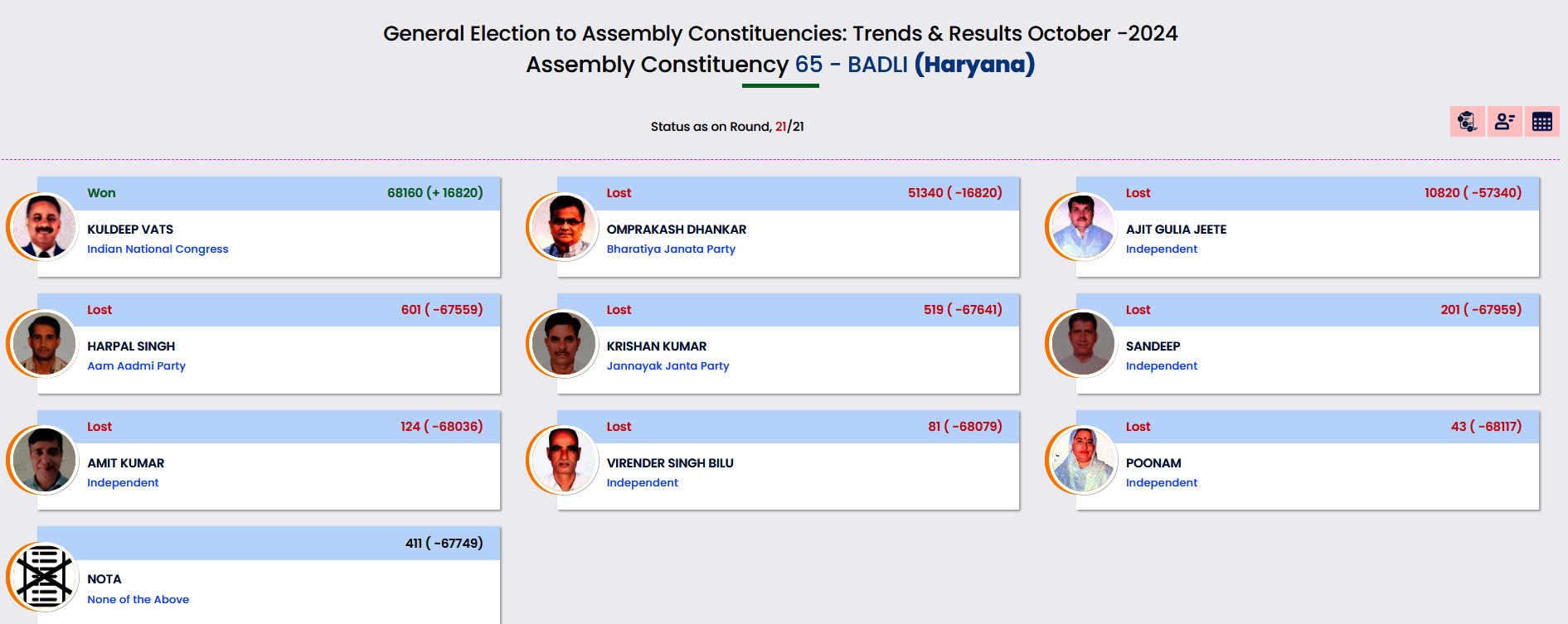The height and width of the screenshot is (624, 1568).
Task: Switch to the table grid view icon
Action: pyautogui.click(x=1541, y=122)
